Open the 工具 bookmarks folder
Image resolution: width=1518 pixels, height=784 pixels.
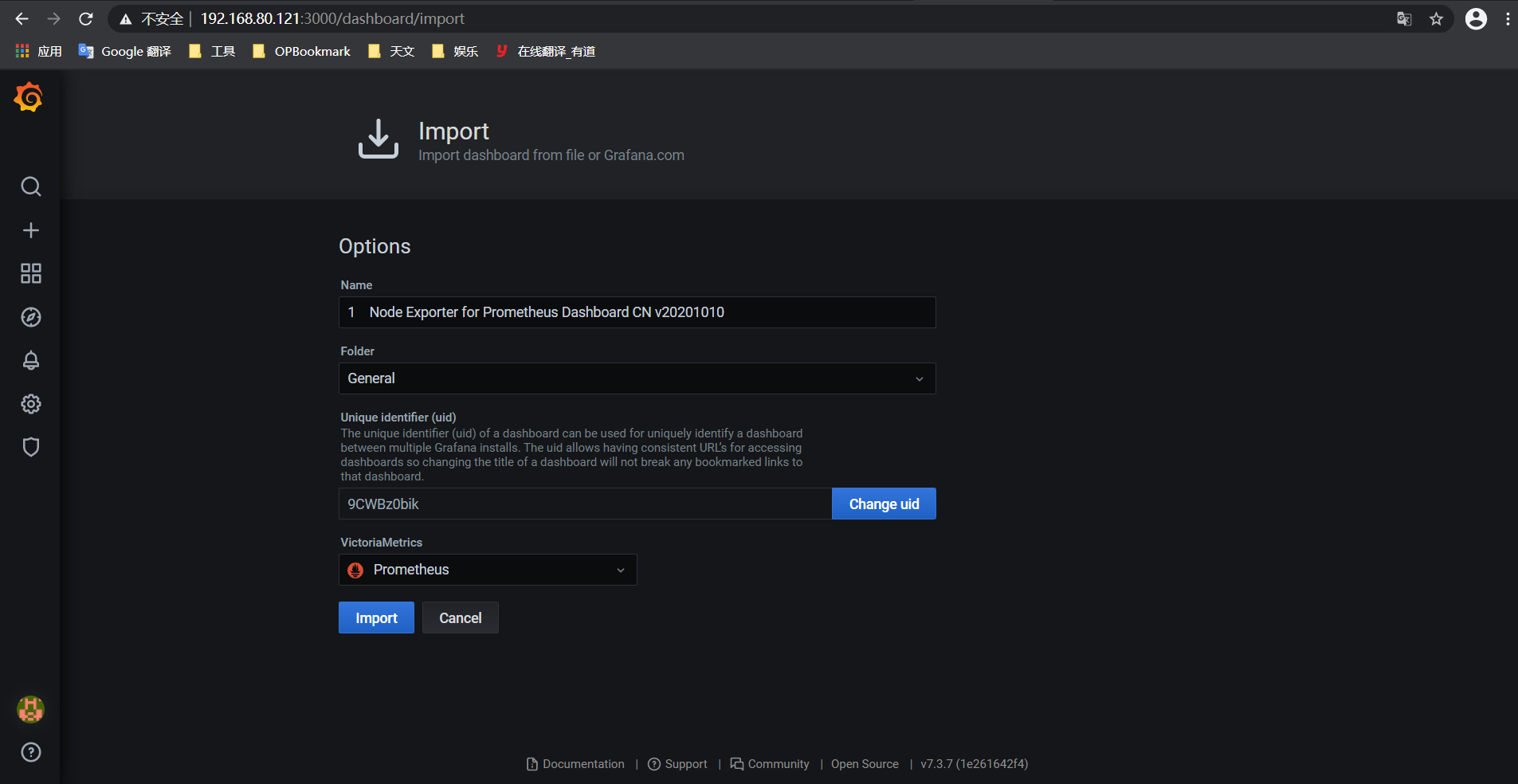[212, 51]
